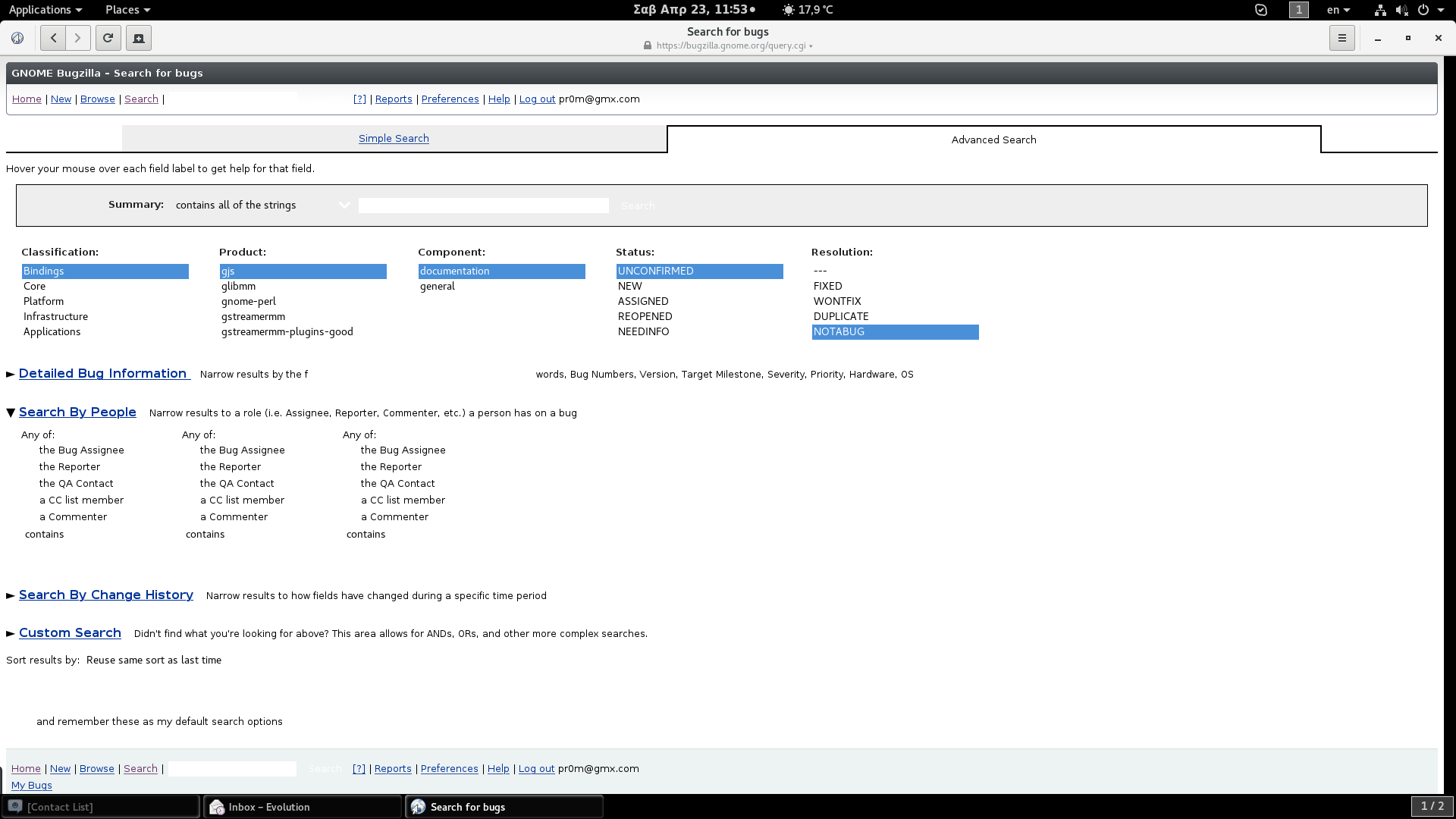1456x819 pixels.
Task: Click the clock-check tray icon
Action: (1261, 10)
